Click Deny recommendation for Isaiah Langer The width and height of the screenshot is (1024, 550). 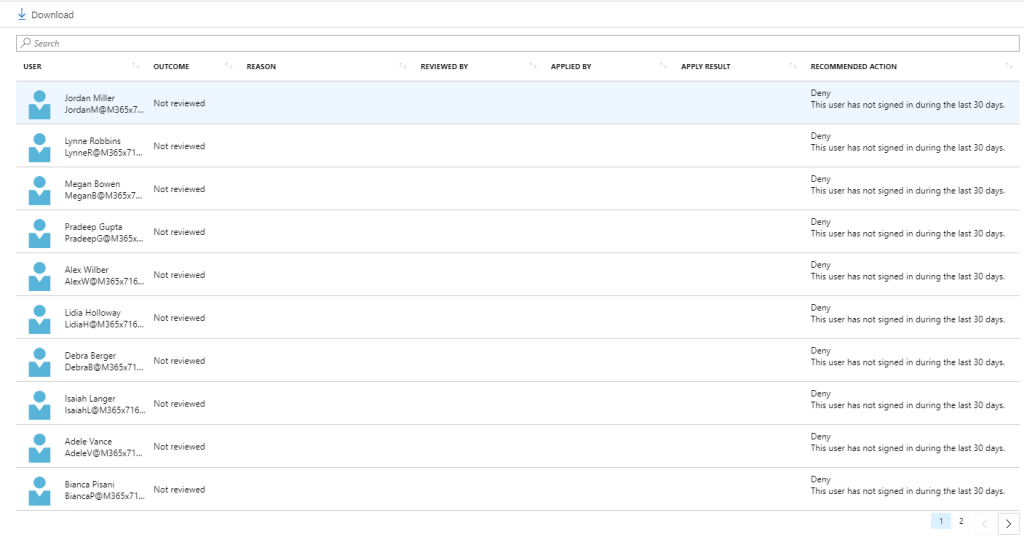(x=820, y=394)
